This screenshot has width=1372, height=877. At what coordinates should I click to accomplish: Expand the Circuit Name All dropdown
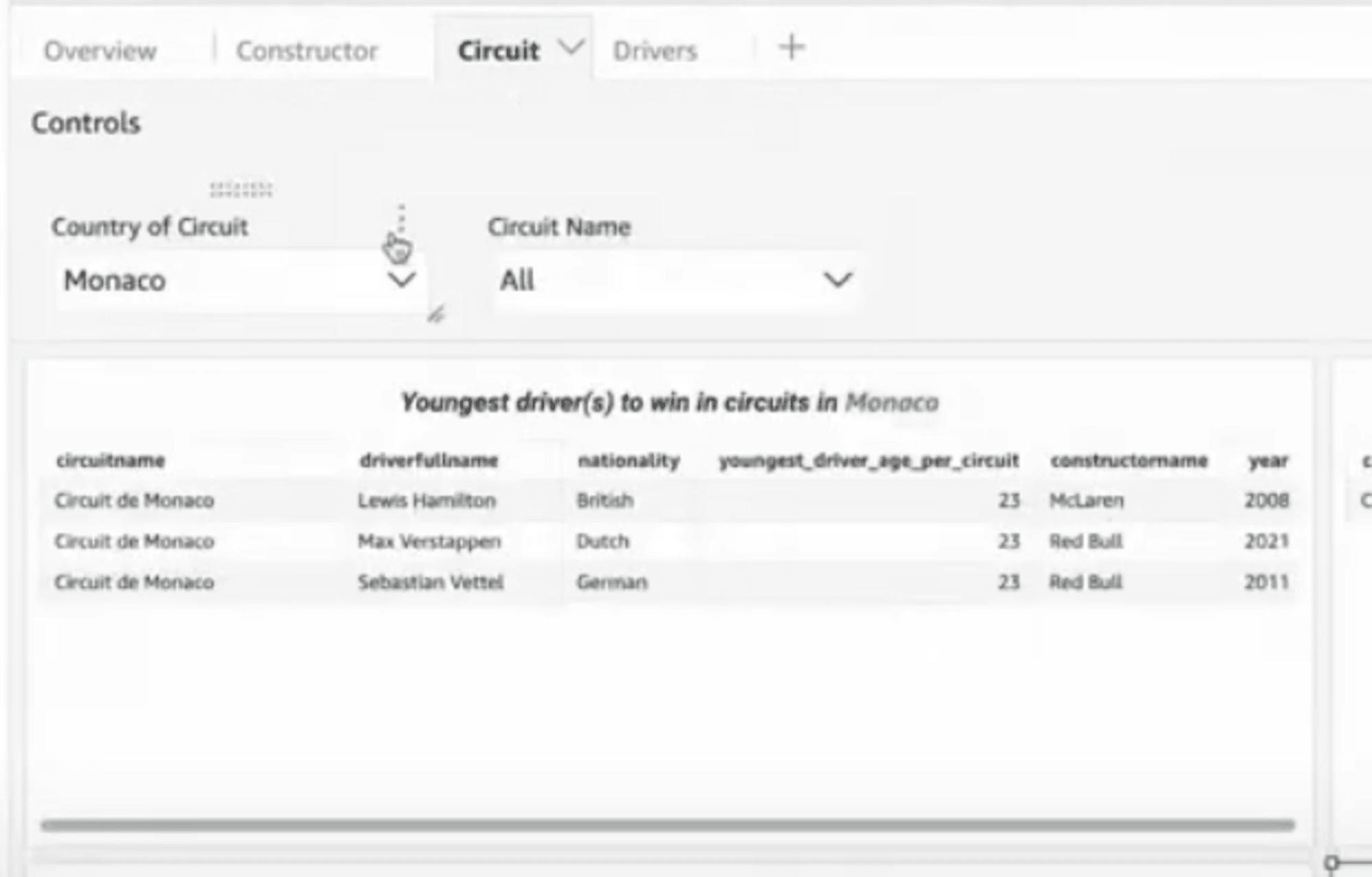pos(676,281)
